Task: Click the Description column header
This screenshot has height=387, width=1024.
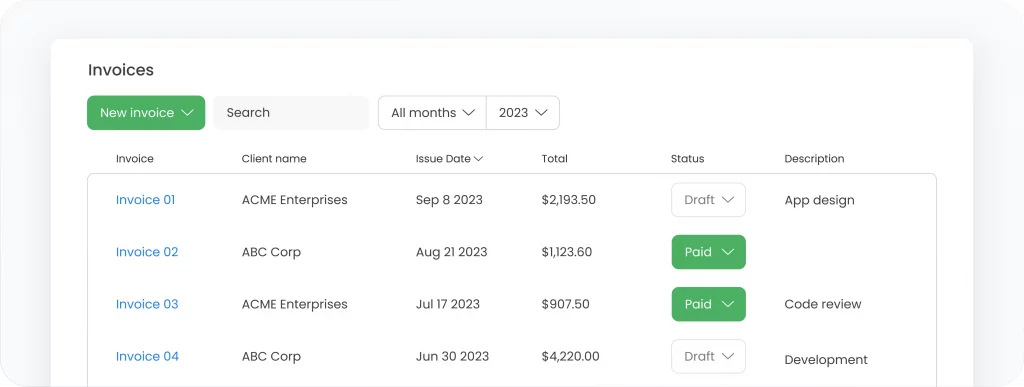Action: (x=814, y=159)
